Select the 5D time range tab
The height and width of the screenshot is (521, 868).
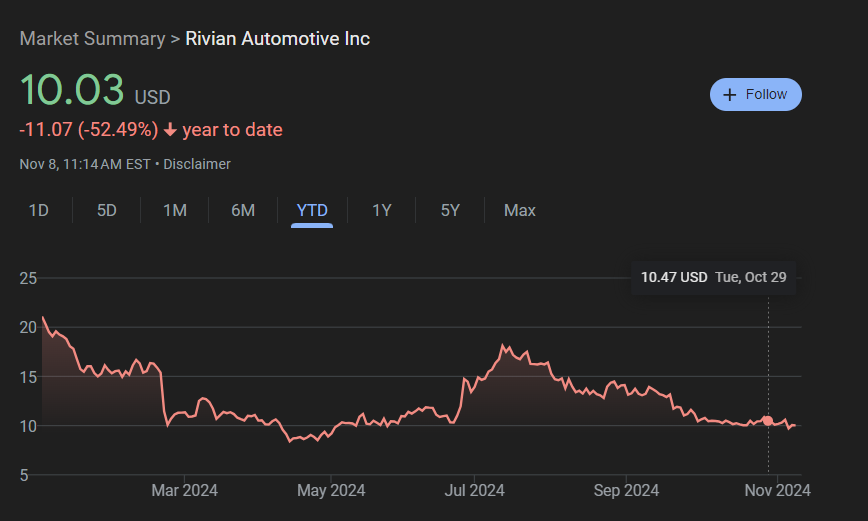point(107,210)
